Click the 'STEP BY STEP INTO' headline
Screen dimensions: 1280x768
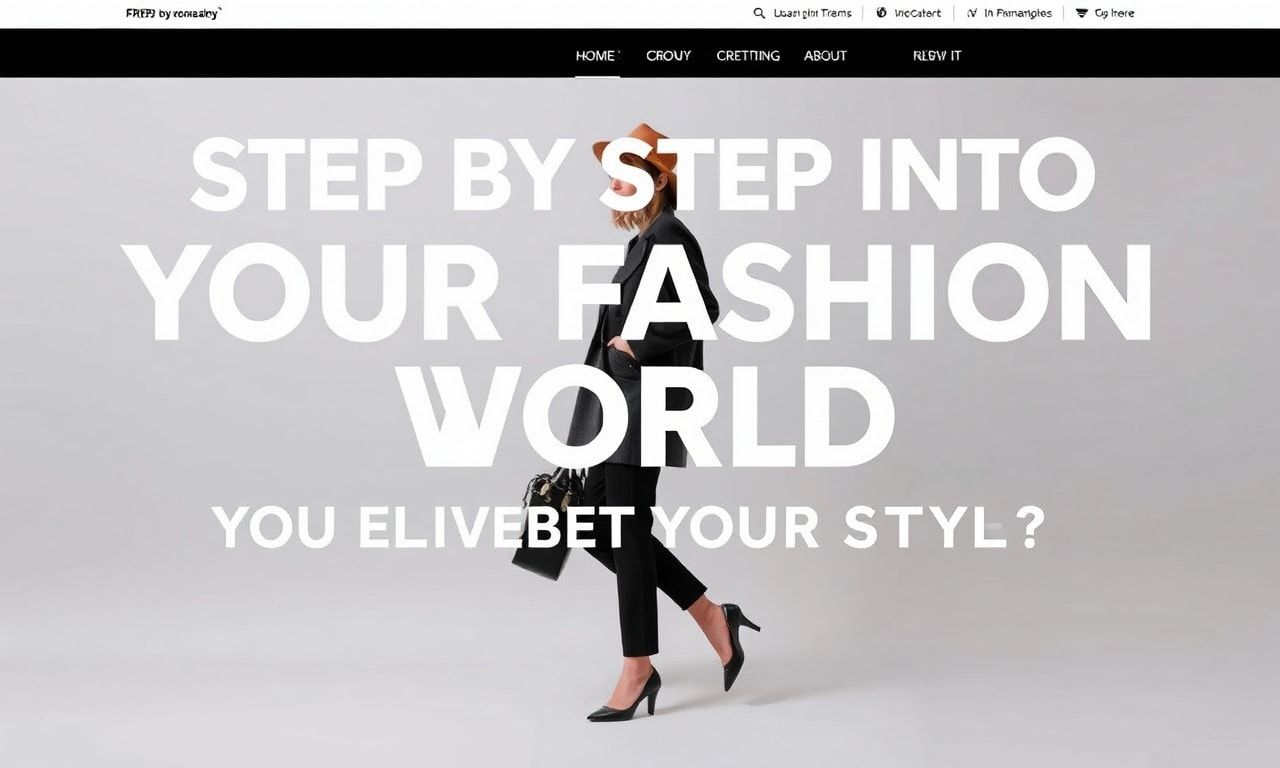[x=642, y=174]
